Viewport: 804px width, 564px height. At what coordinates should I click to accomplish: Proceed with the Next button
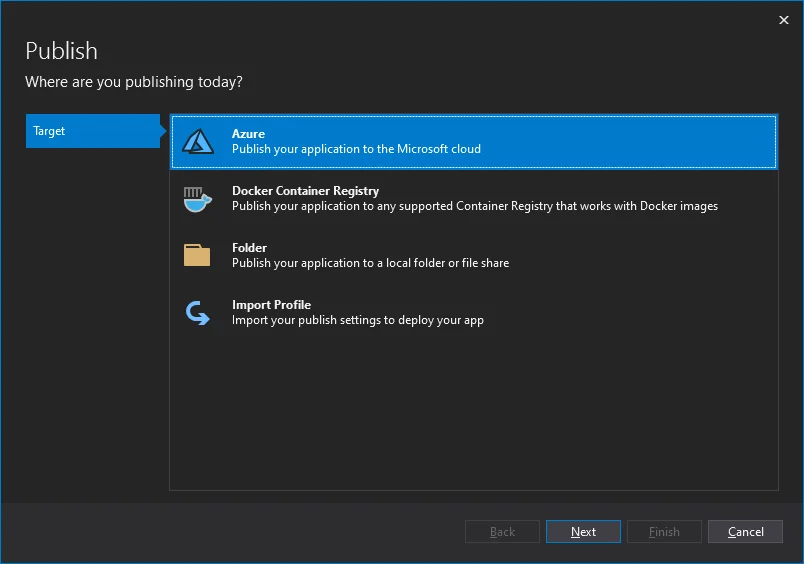583,532
